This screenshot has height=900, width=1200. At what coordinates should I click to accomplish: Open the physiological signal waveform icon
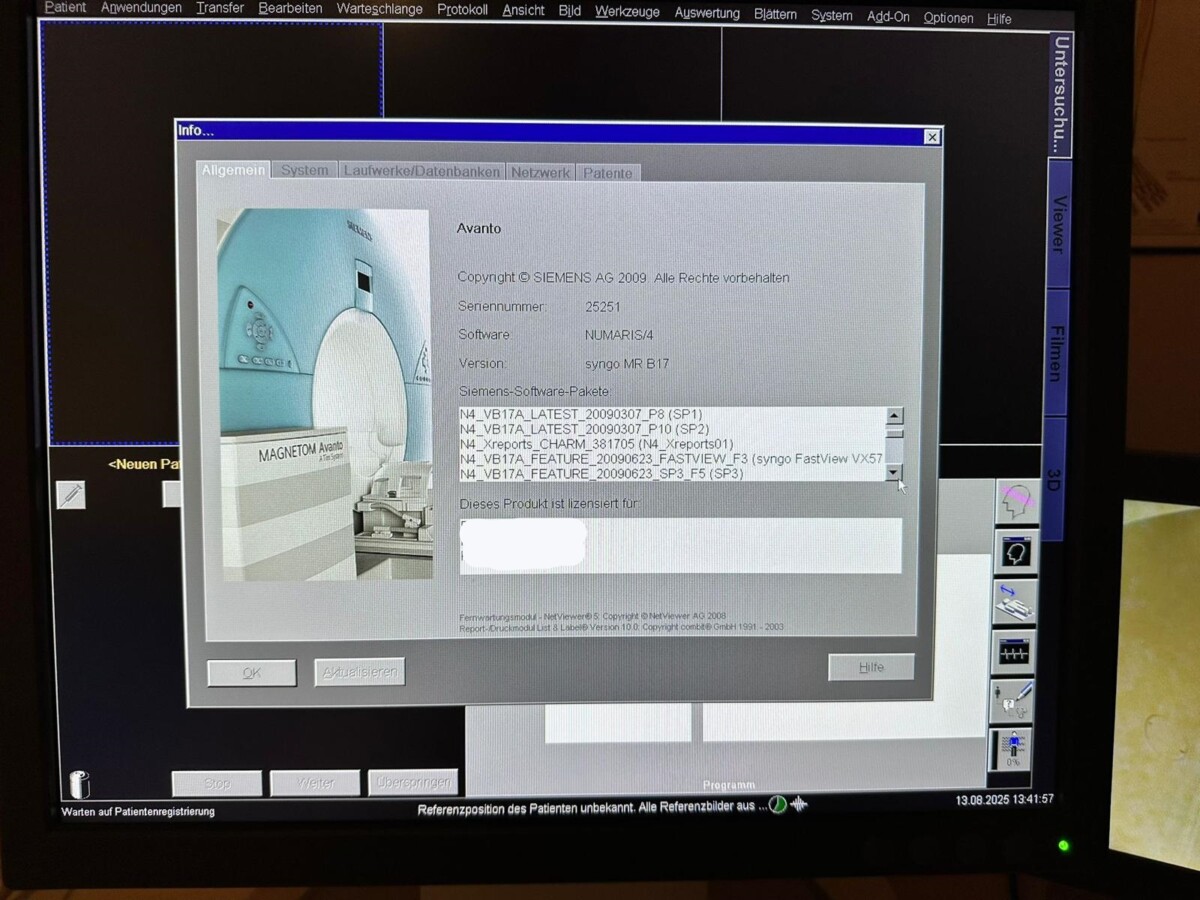(x=1015, y=653)
